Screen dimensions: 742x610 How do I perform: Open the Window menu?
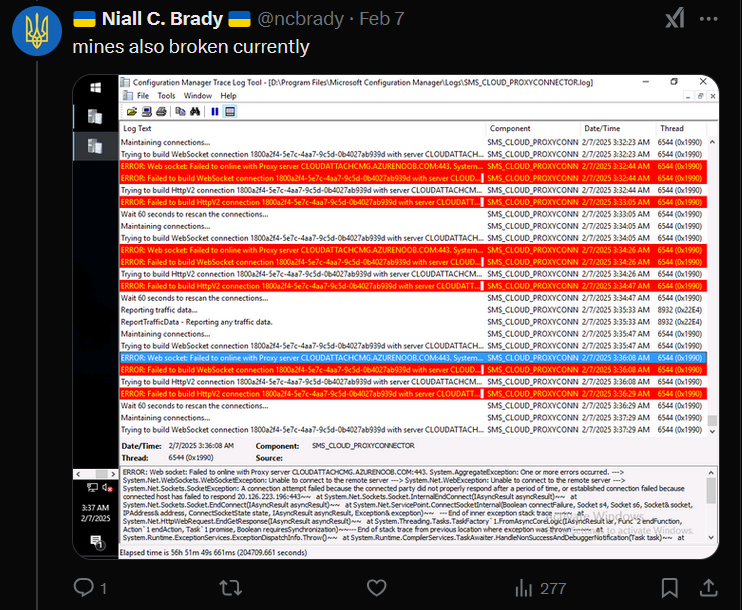[x=198, y=96]
